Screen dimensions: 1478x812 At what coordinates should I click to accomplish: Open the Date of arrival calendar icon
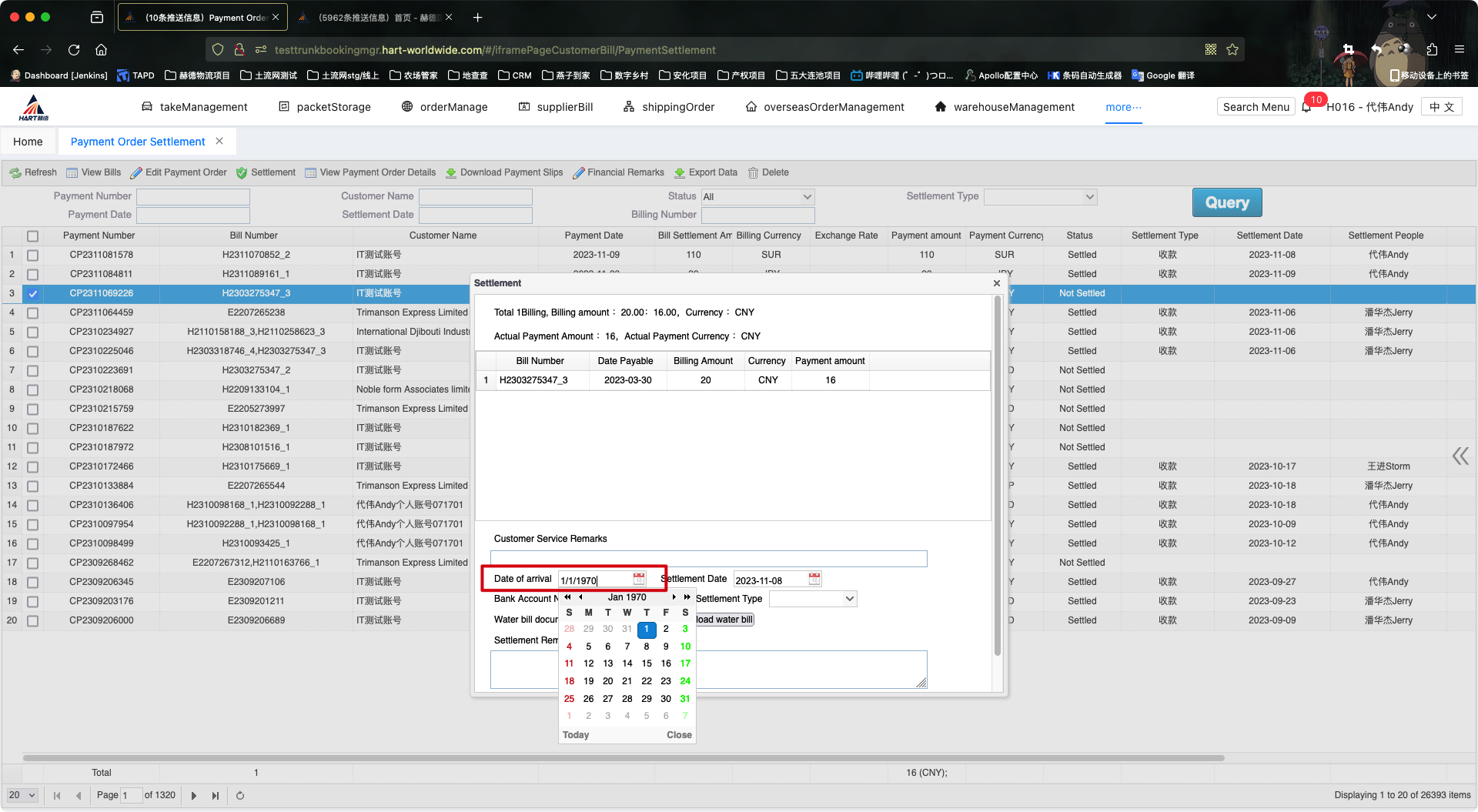639,579
